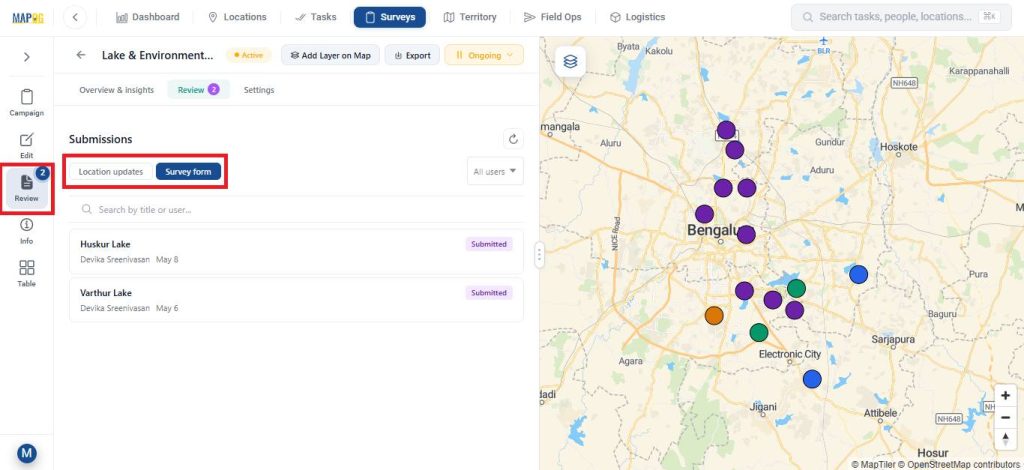Click the search by title field
Image resolution: width=1024 pixels, height=470 pixels.
coord(296,210)
